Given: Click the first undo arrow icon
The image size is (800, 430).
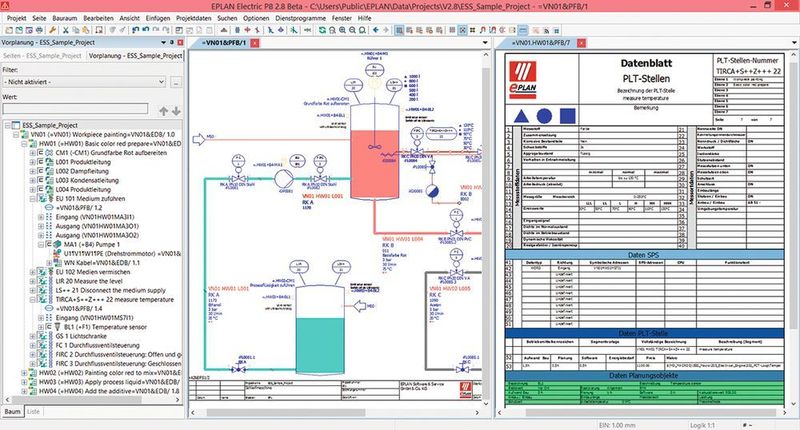Looking at the screenshot, I should coord(136,31).
